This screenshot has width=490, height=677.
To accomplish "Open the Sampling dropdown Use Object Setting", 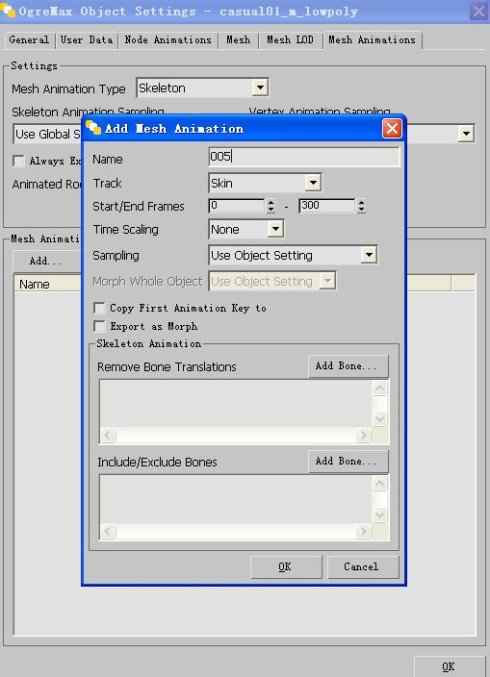I will [x=369, y=255].
